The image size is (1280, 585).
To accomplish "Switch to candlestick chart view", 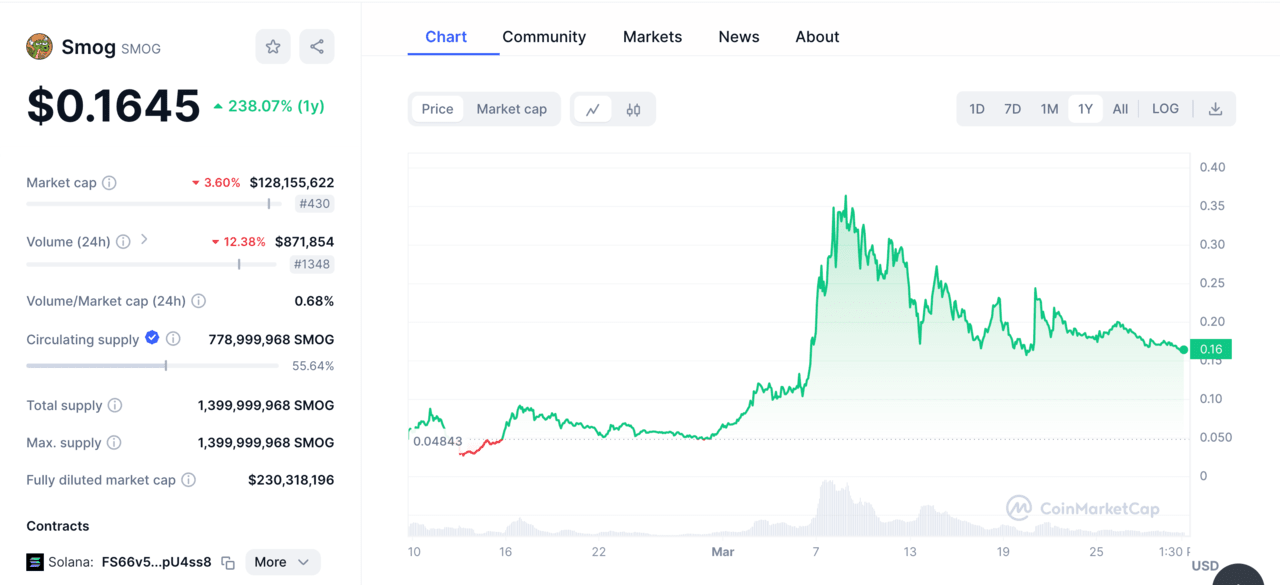I will click(634, 109).
